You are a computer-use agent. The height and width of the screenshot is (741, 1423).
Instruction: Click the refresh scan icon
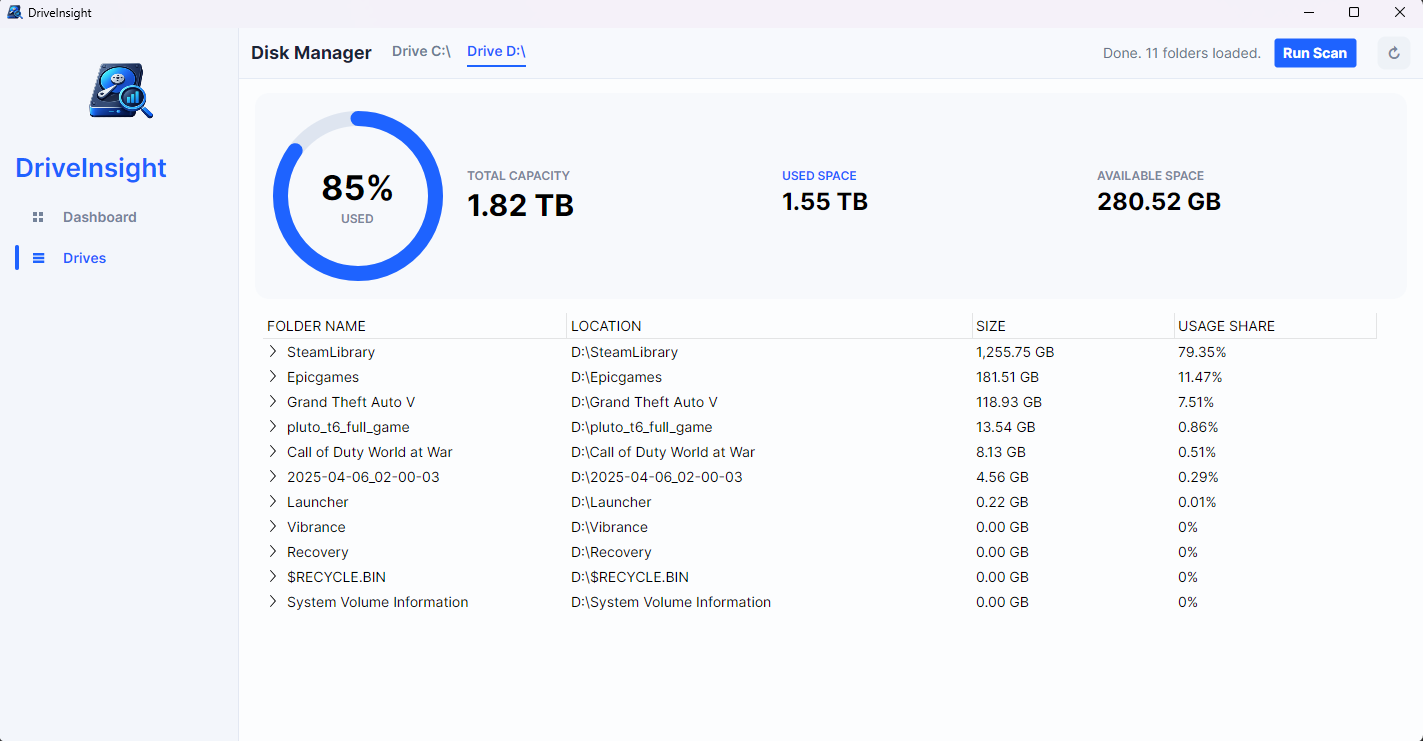click(1394, 52)
